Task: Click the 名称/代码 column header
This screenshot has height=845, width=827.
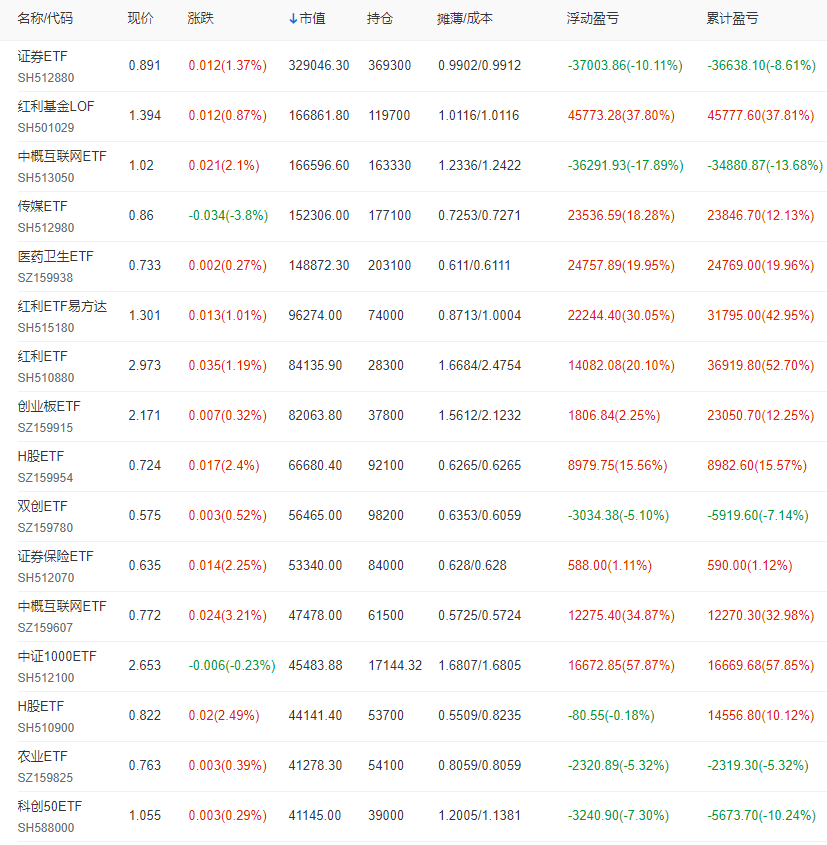Action: point(45,18)
